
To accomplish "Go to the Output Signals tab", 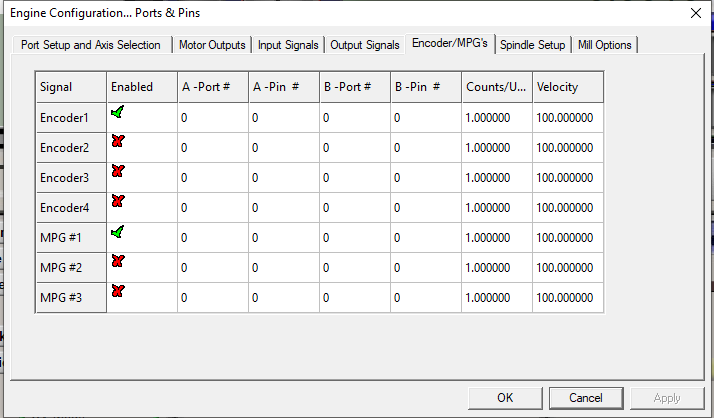I will (x=365, y=45).
